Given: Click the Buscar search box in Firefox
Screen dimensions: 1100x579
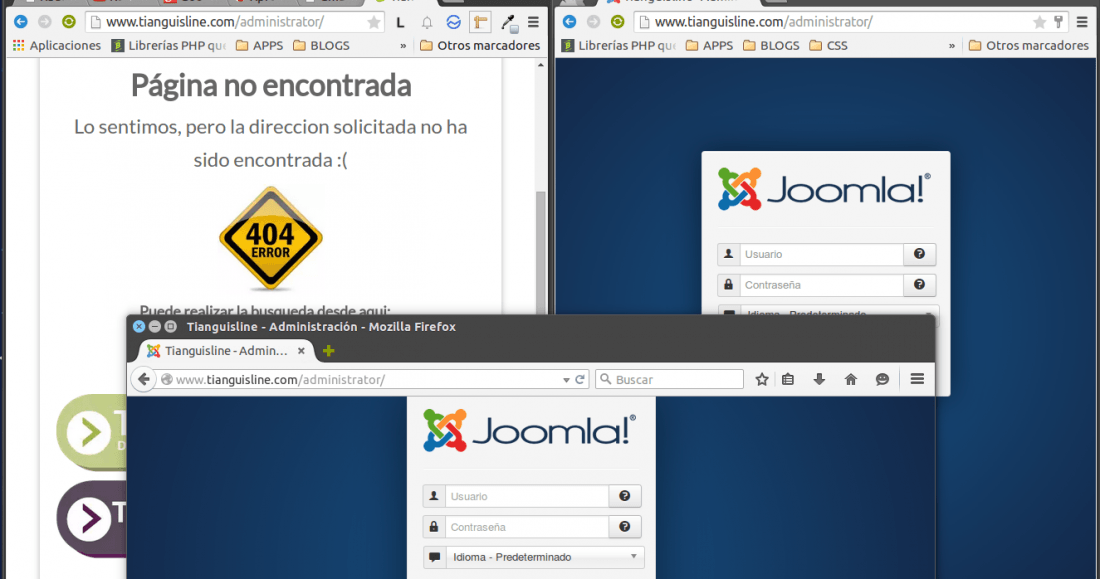Looking at the screenshot, I should pos(670,380).
